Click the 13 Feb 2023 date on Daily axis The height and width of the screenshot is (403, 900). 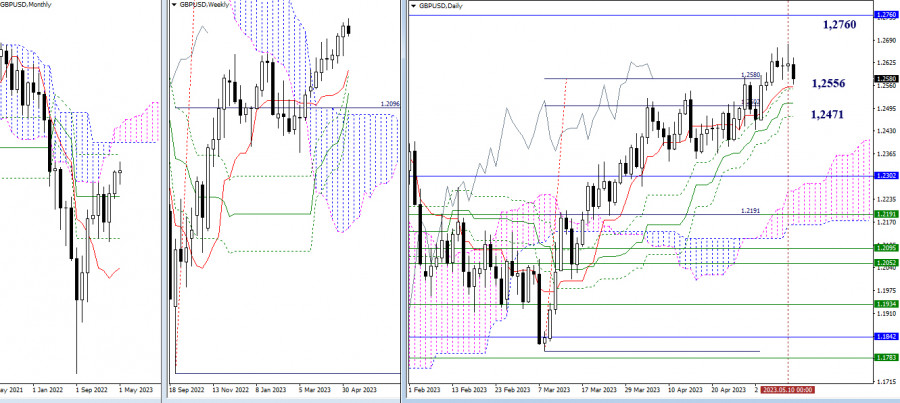(x=468, y=390)
